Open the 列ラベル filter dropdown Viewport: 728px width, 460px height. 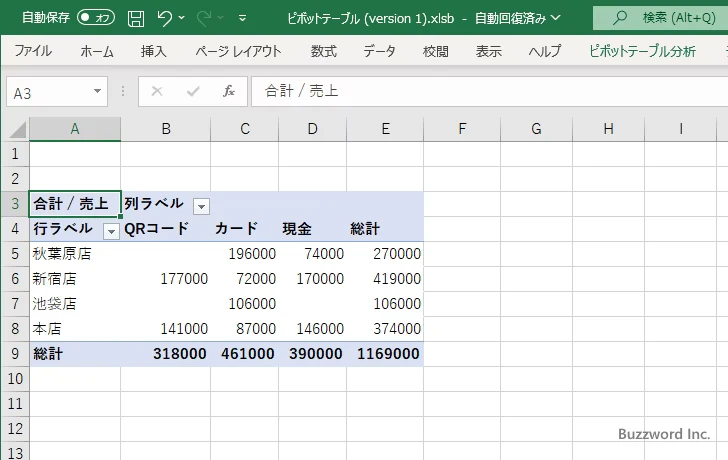click(x=202, y=207)
